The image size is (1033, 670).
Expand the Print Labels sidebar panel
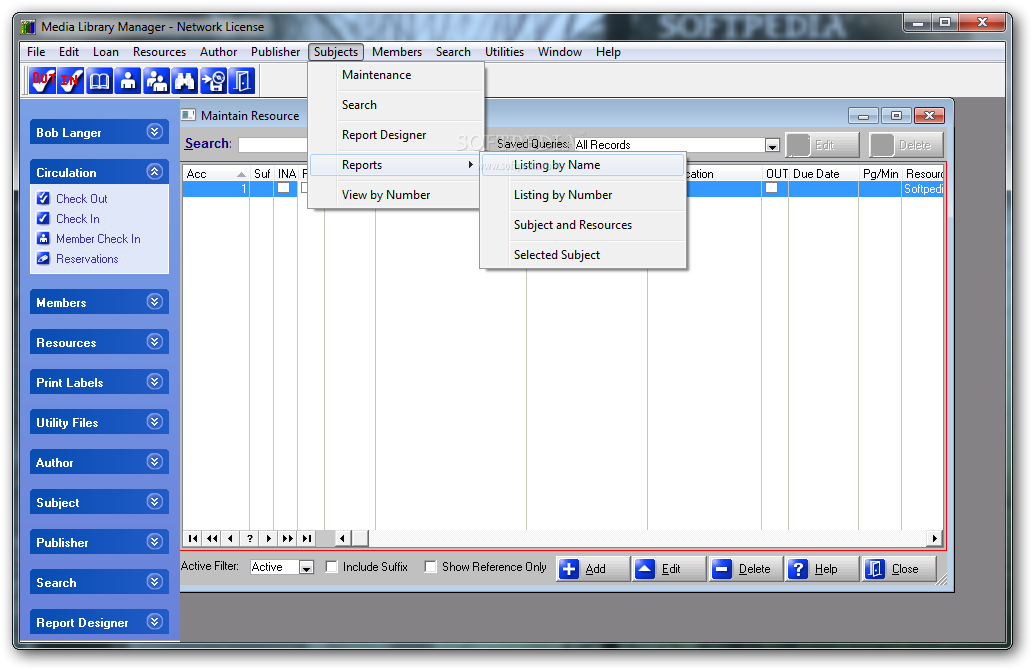(x=155, y=382)
